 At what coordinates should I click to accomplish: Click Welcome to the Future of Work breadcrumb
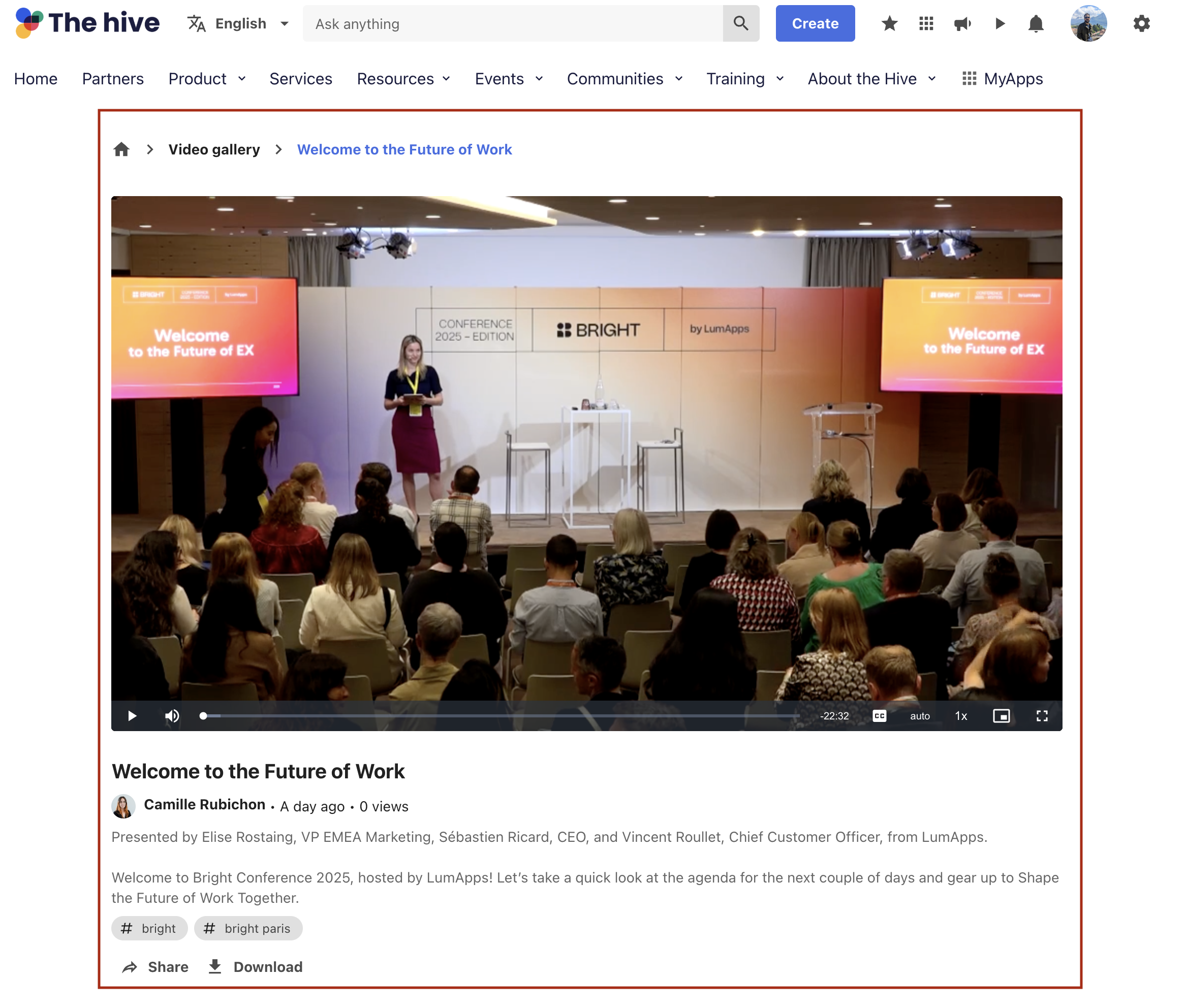coord(404,149)
